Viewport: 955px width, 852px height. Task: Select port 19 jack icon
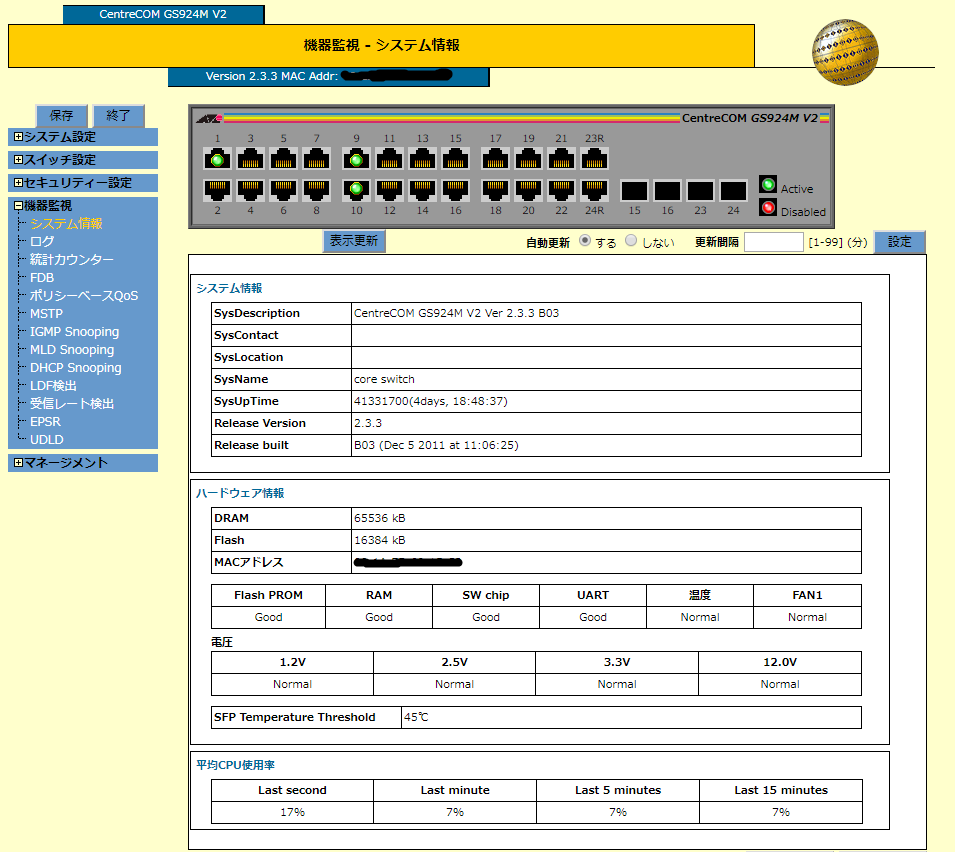[528, 160]
